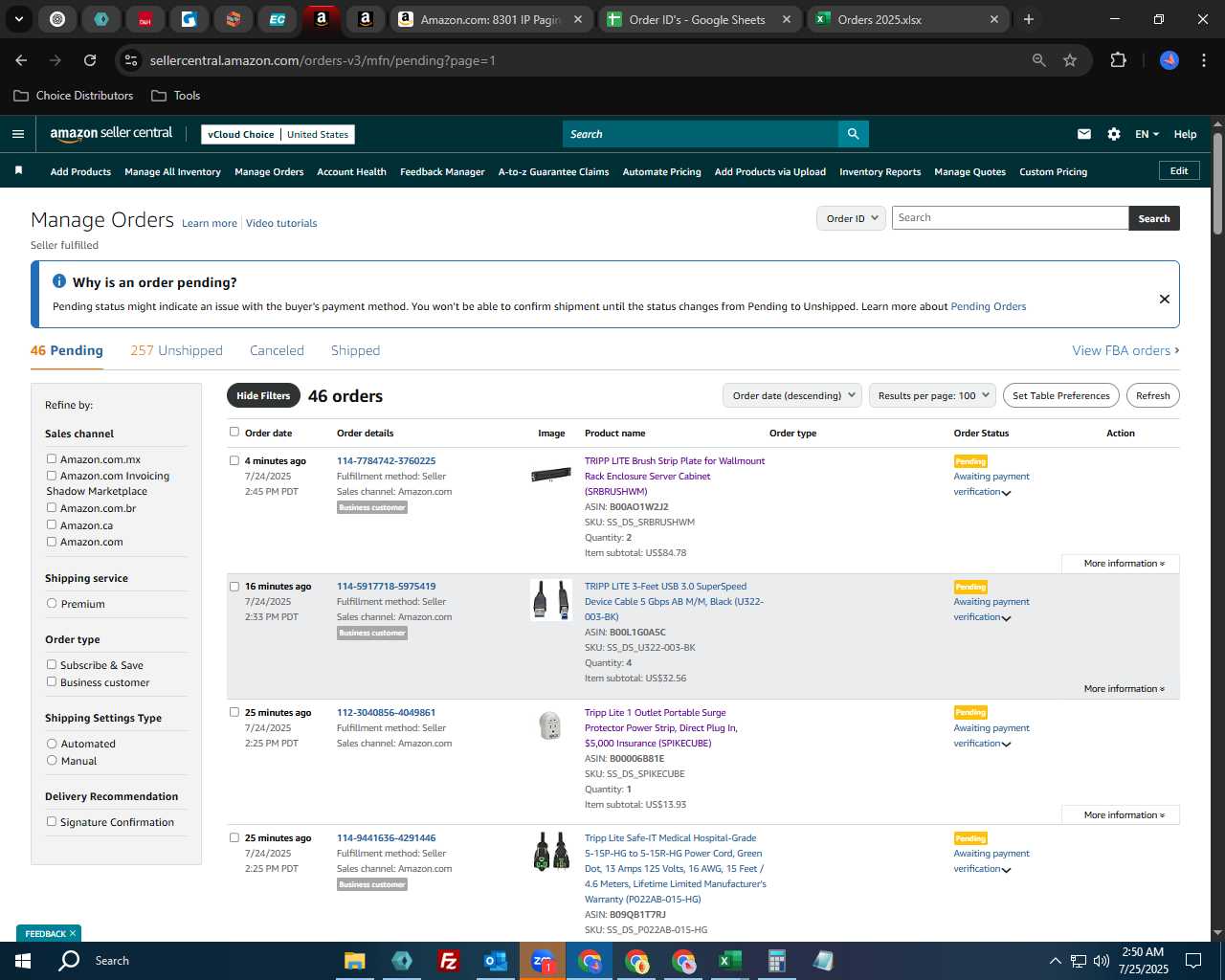The image size is (1225, 980).
Task: Click the info icon beside pending question
Action: pyautogui.click(x=59, y=281)
